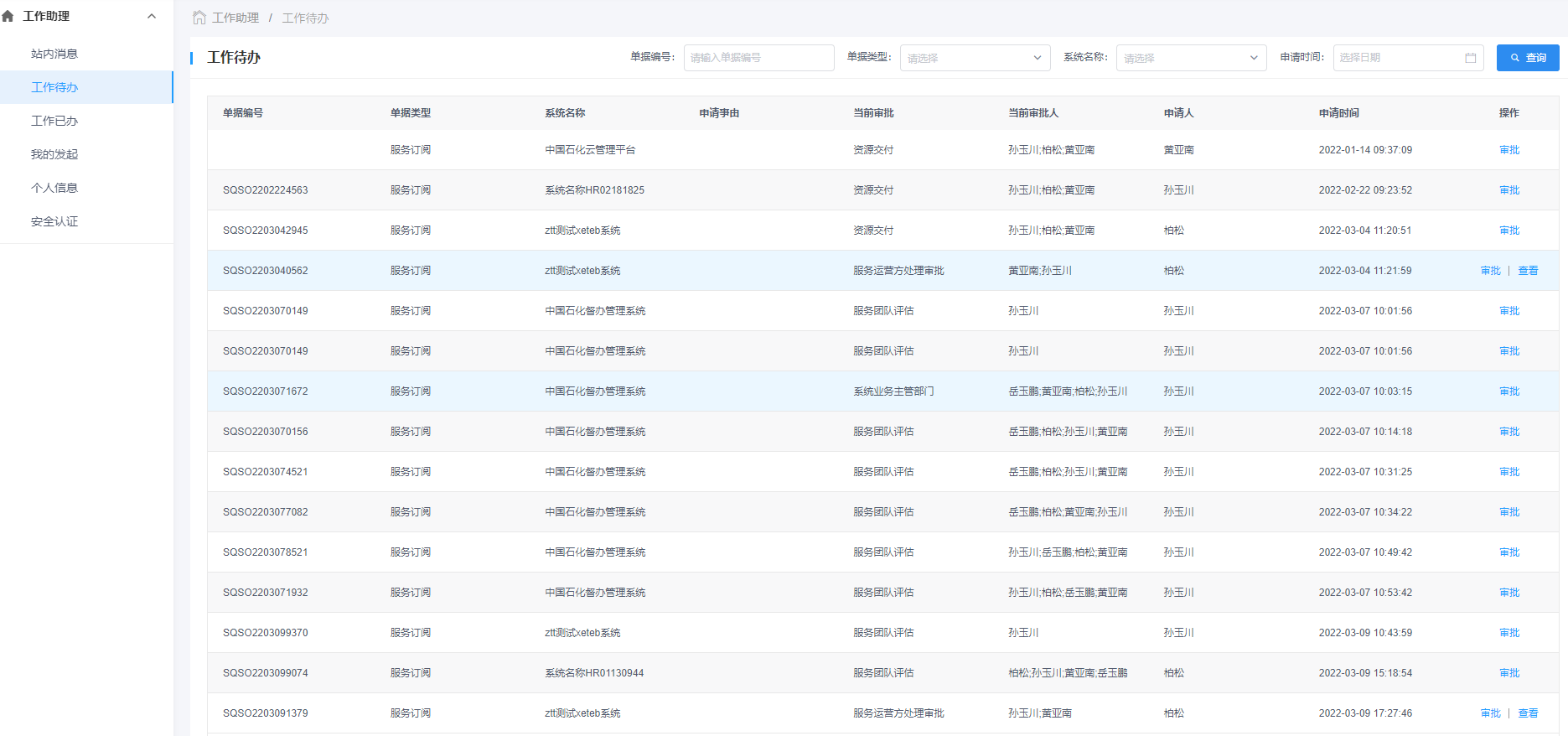Click 审批 for the 中国石化云管理平台 row

point(1509,150)
